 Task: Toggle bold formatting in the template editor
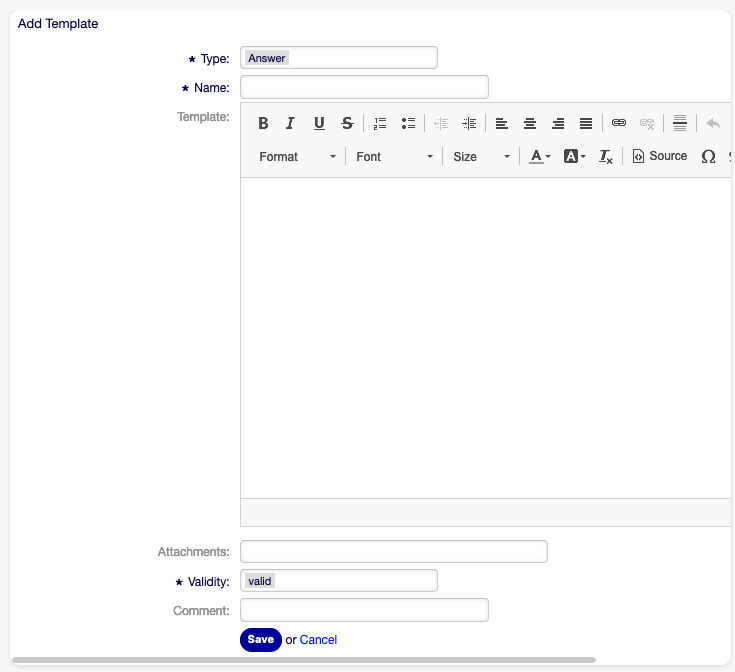tap(263, 123)
